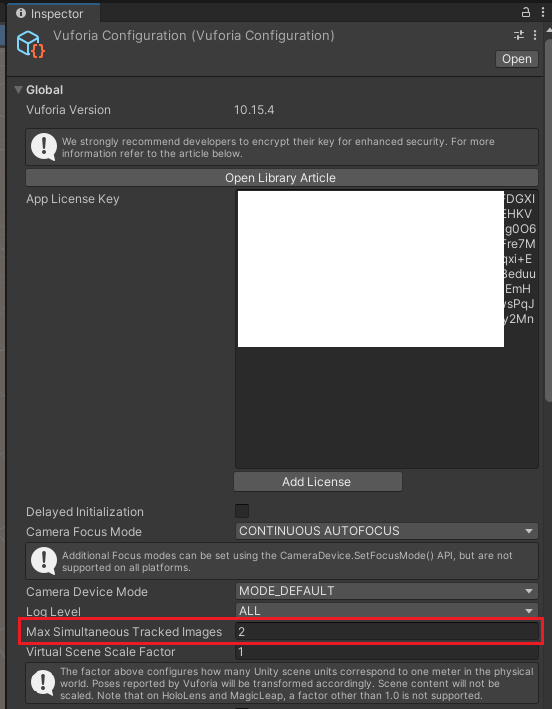The height and width of the screenshot is (709, 552).
Task: Open the Log Level dropdown
Action: tap(387, 611)
